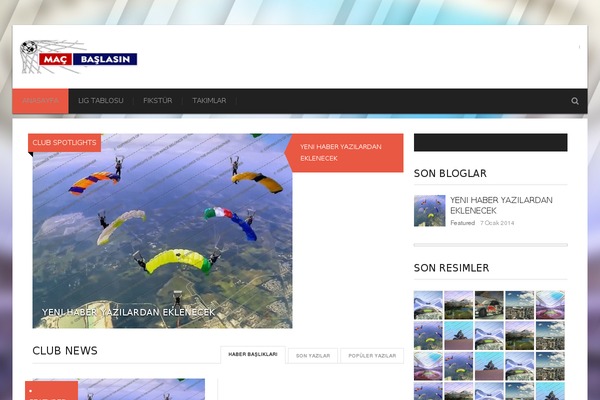
Task: Open first thumbnail in Son Resimler second row
Action: point(428,336)
